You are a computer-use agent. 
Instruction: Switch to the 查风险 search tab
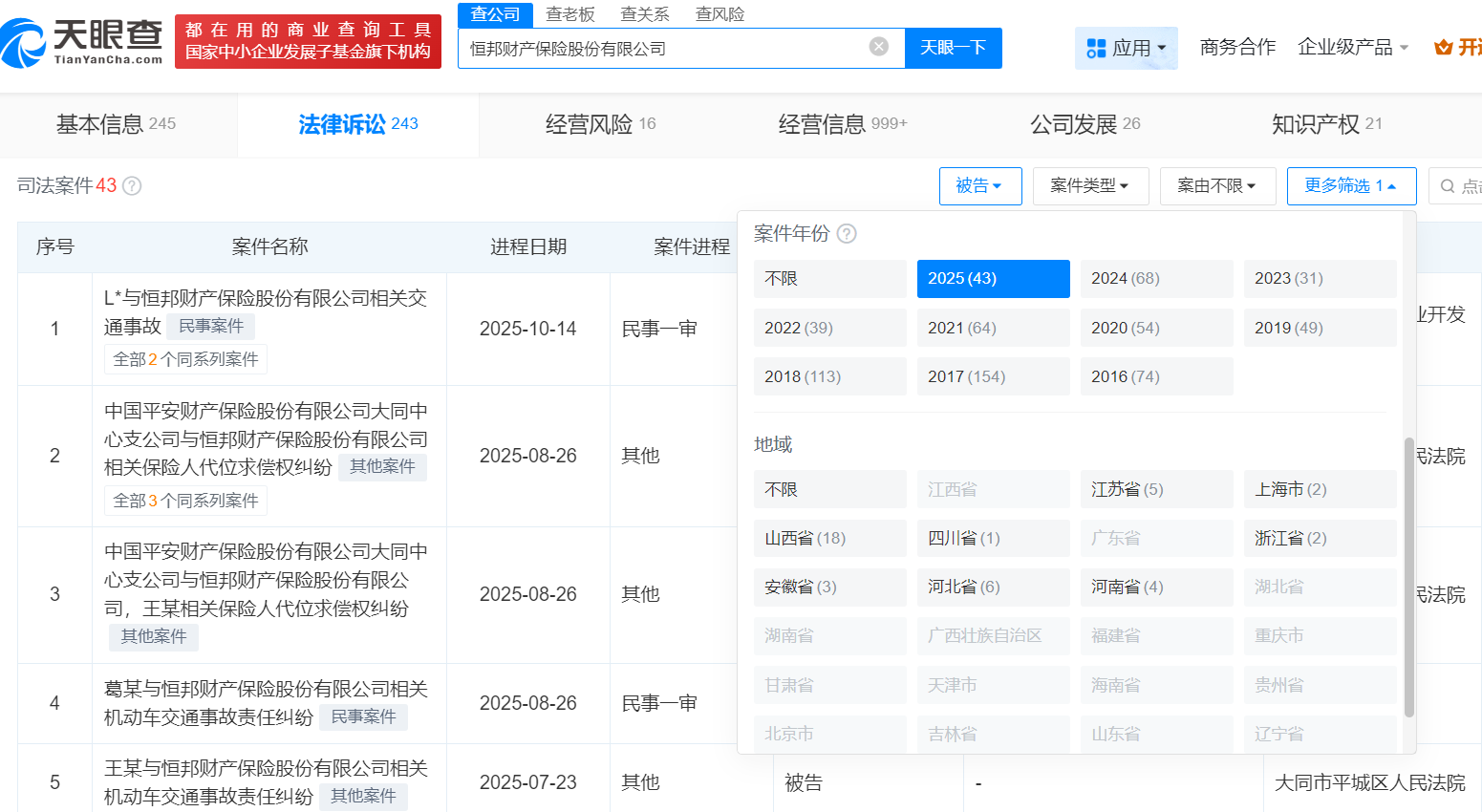720,14
